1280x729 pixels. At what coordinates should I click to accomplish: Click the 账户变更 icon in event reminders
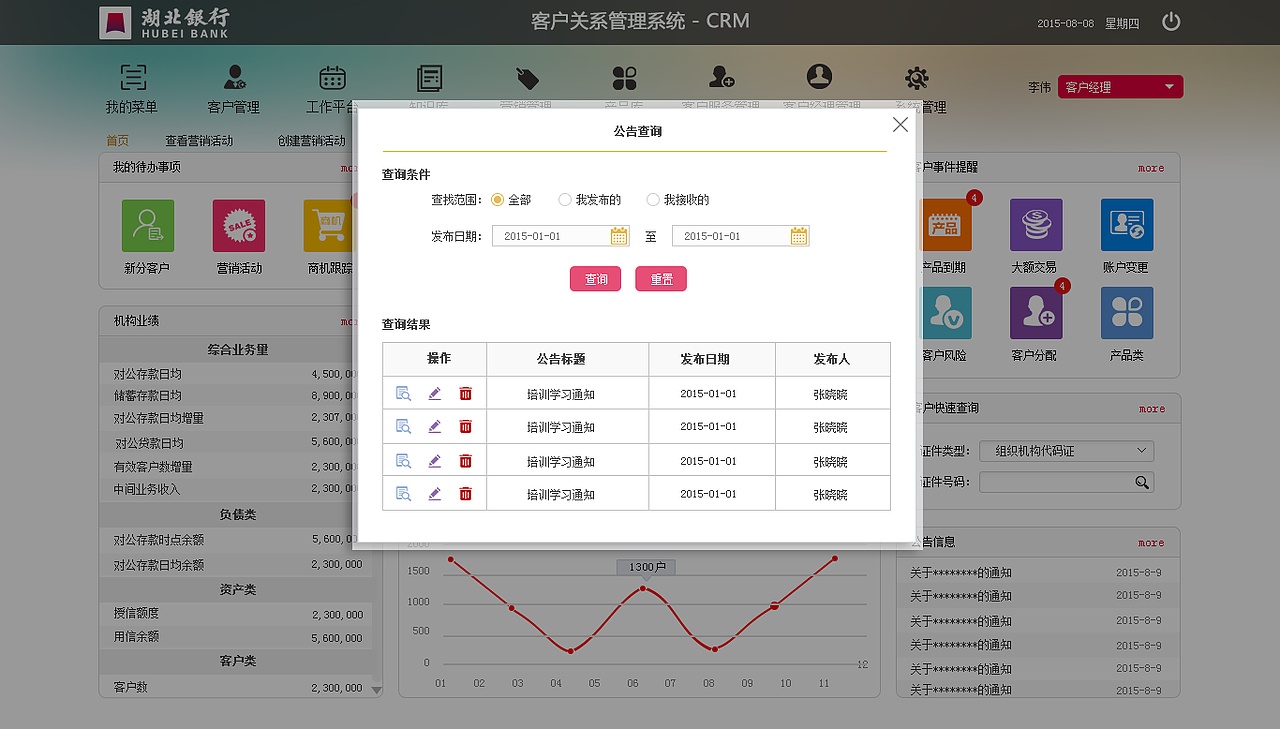(x=1126, y=224)
